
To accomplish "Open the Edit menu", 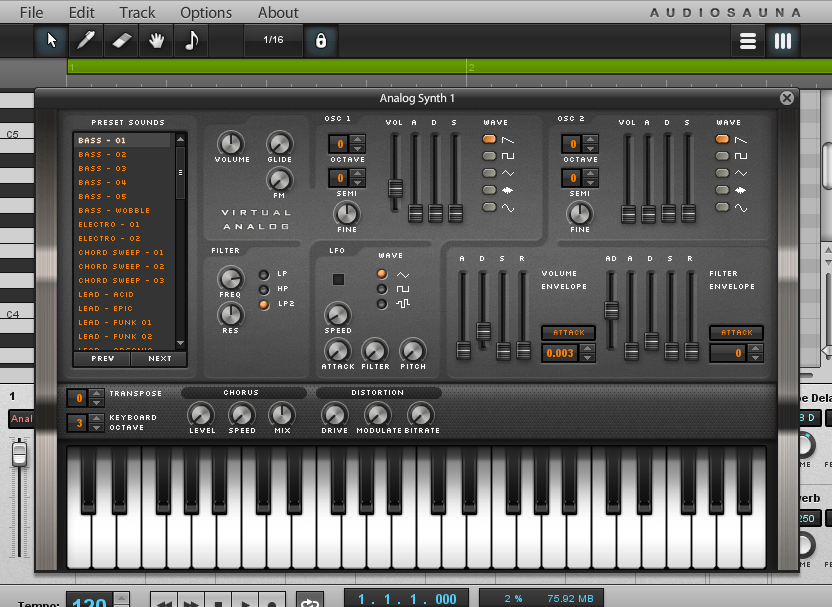I will pyautogui.click(x=82, y=12).
